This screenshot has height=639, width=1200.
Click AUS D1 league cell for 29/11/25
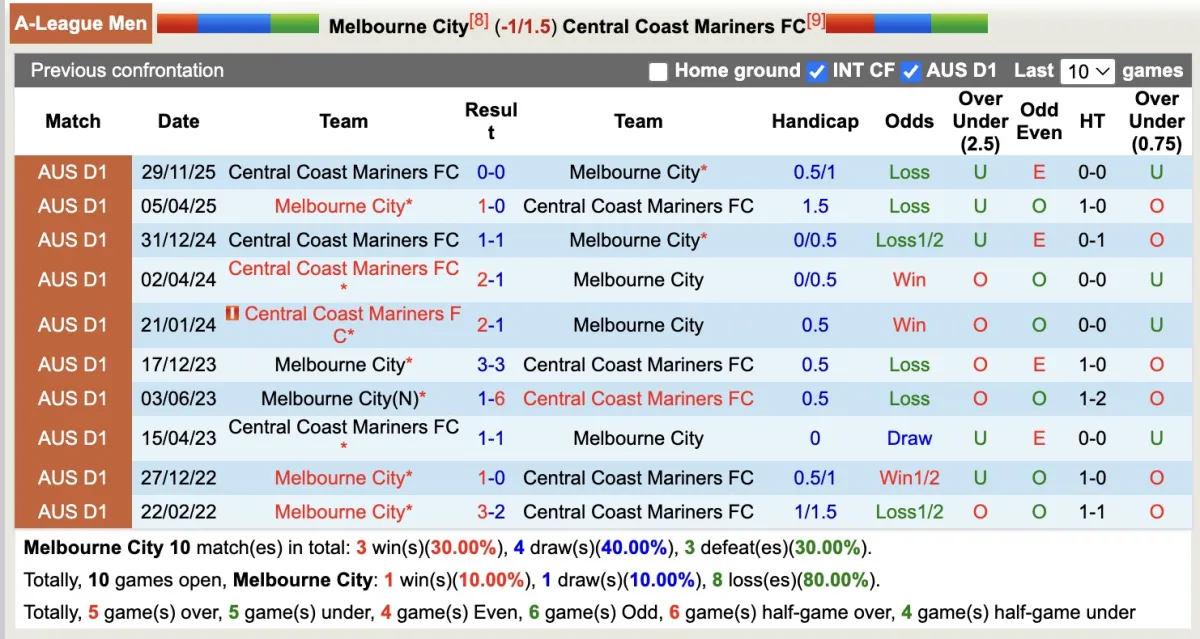point(72,172)
